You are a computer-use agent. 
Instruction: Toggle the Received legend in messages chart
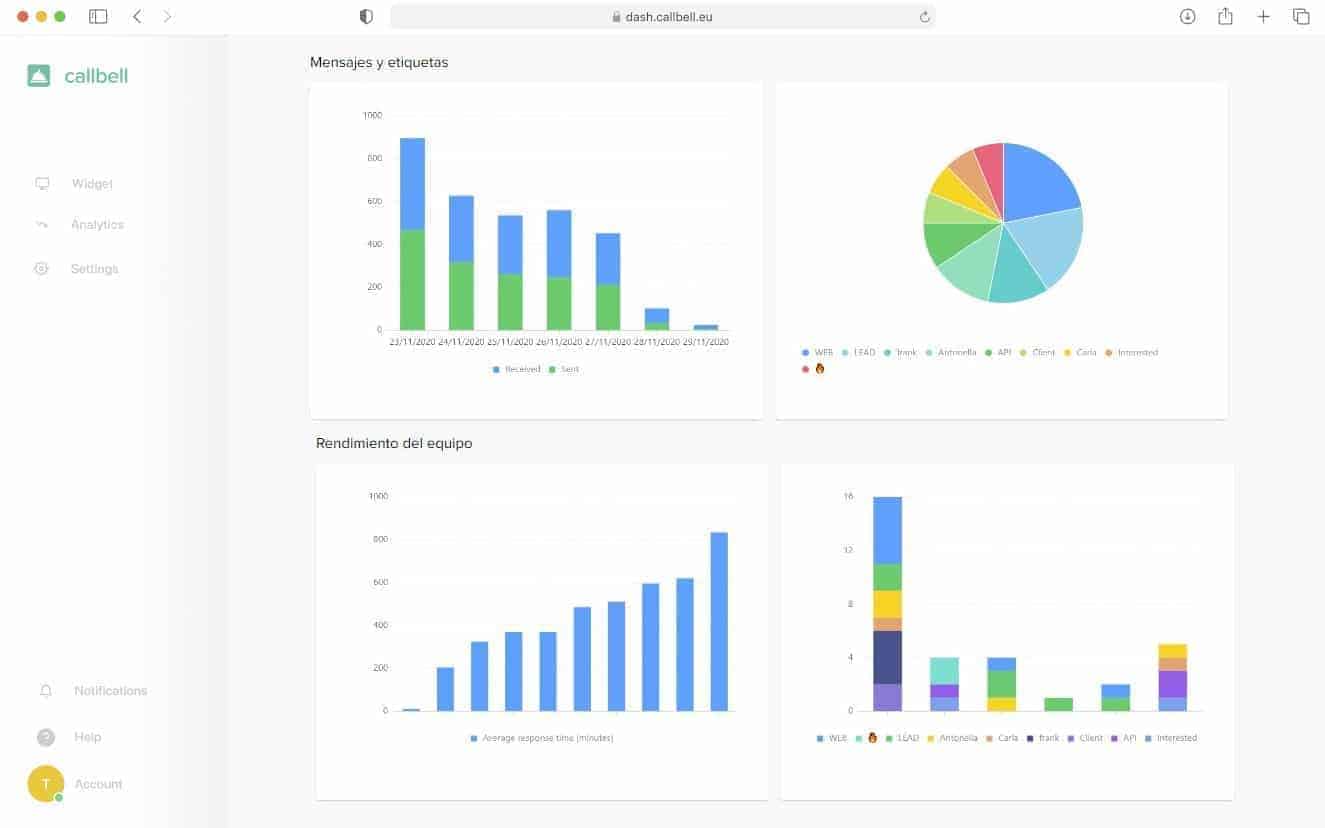[516, 370]
